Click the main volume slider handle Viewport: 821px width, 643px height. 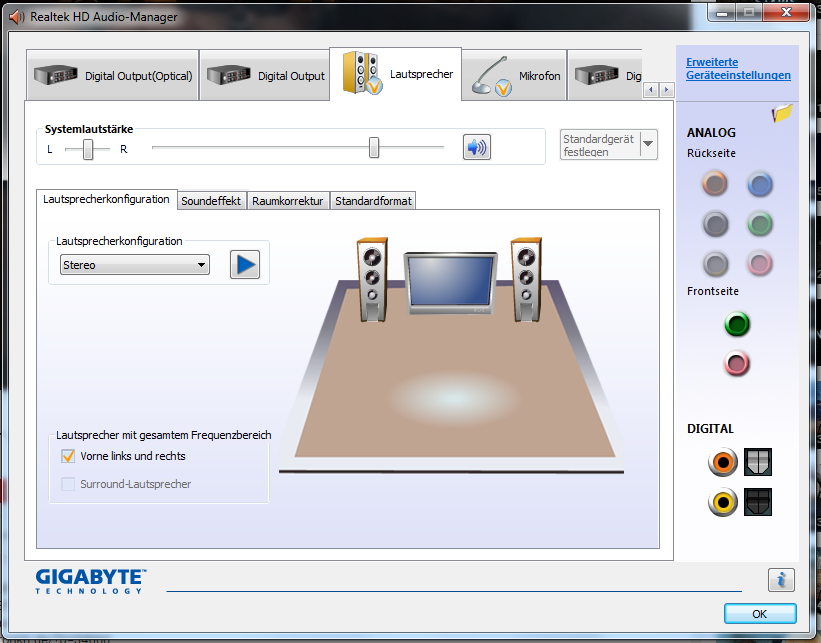point(374,148)
